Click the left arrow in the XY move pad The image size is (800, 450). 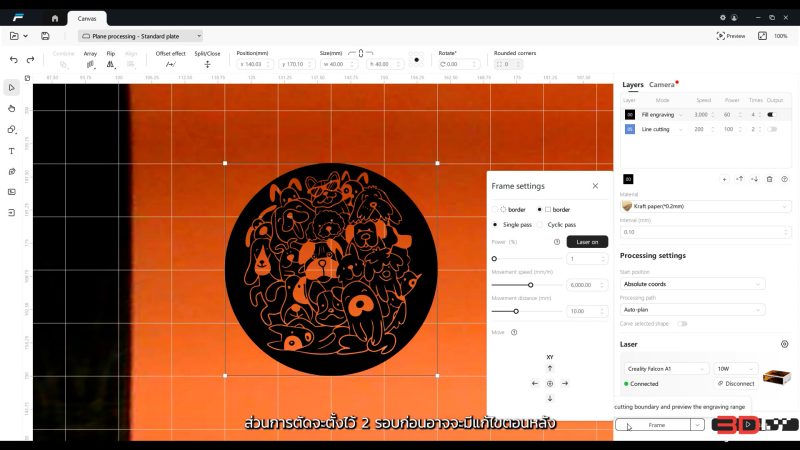pos(535,383)
